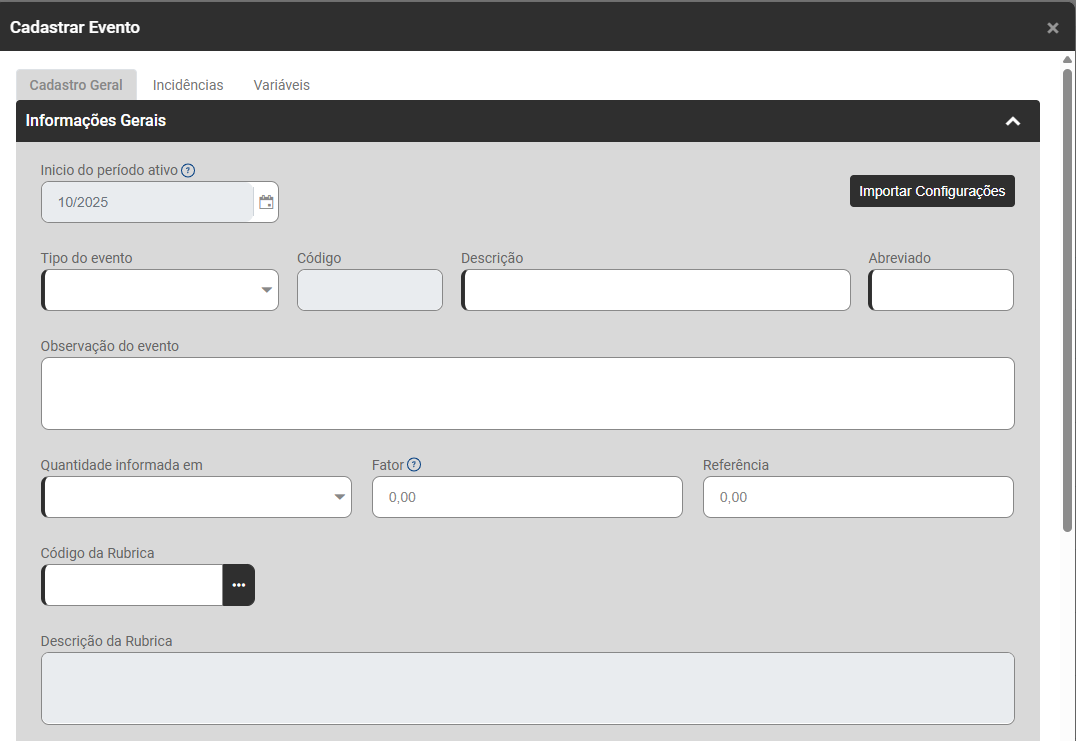Open rubrica lookup with the ellipsis button

pos(238,585)
